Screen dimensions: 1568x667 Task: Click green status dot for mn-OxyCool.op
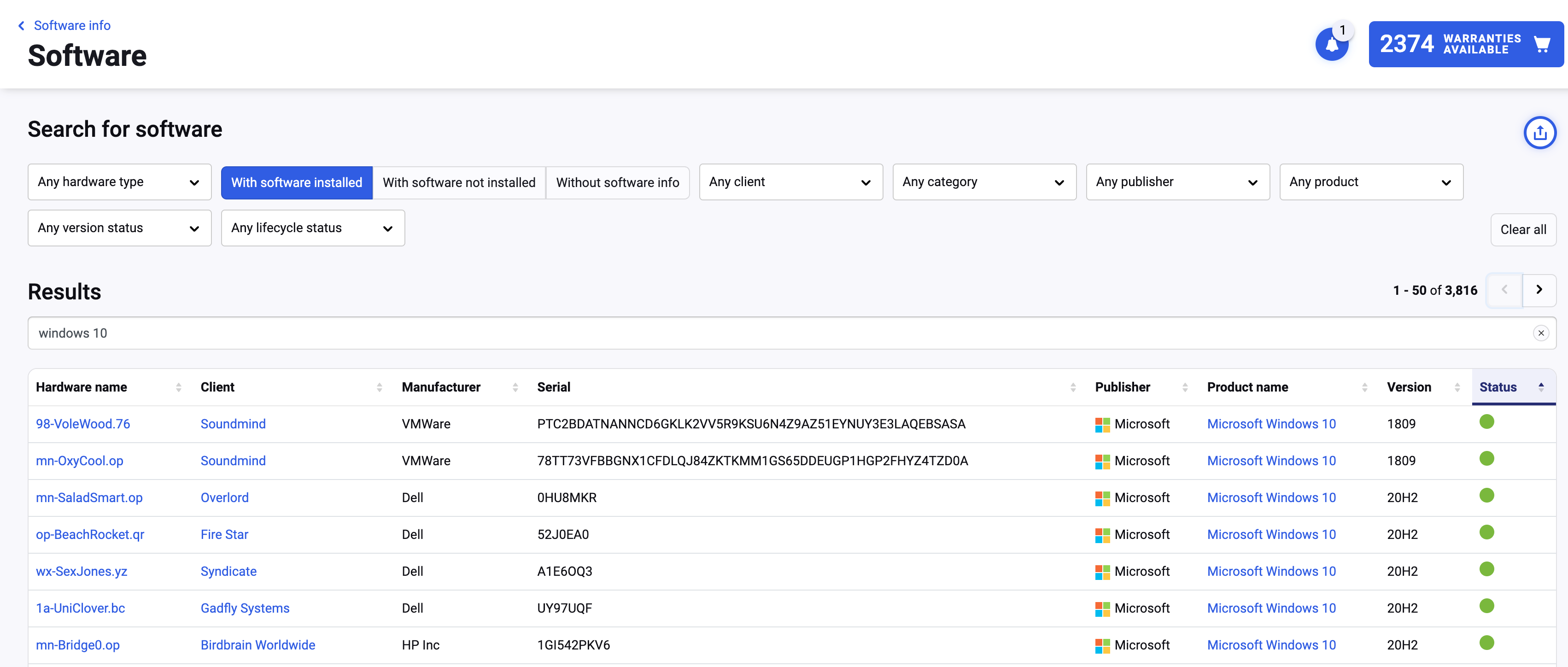(x=1486, y=458)
